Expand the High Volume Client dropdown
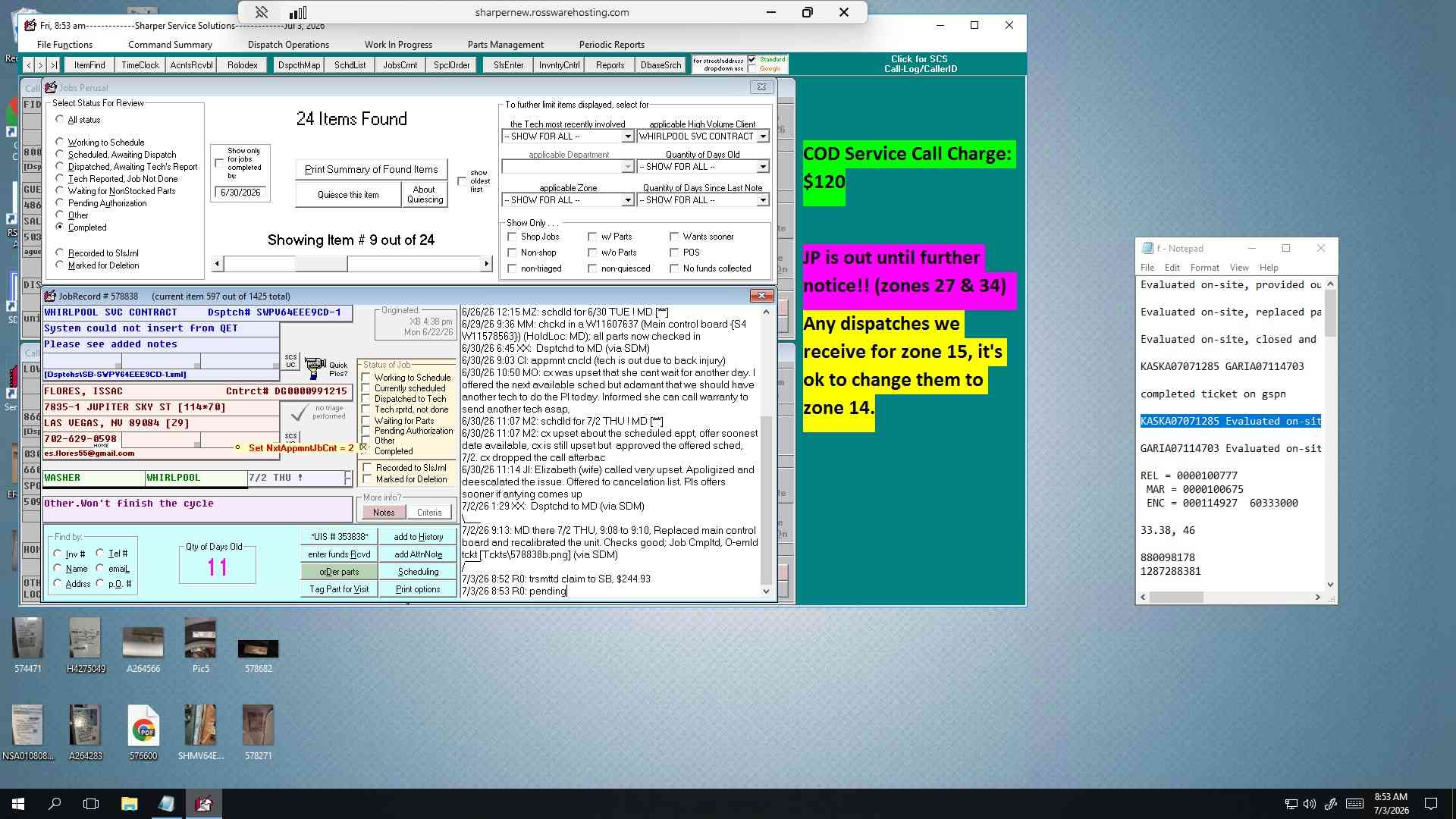Image resolution: width=1456 pixels, height=819 pixels. point(763,136)
